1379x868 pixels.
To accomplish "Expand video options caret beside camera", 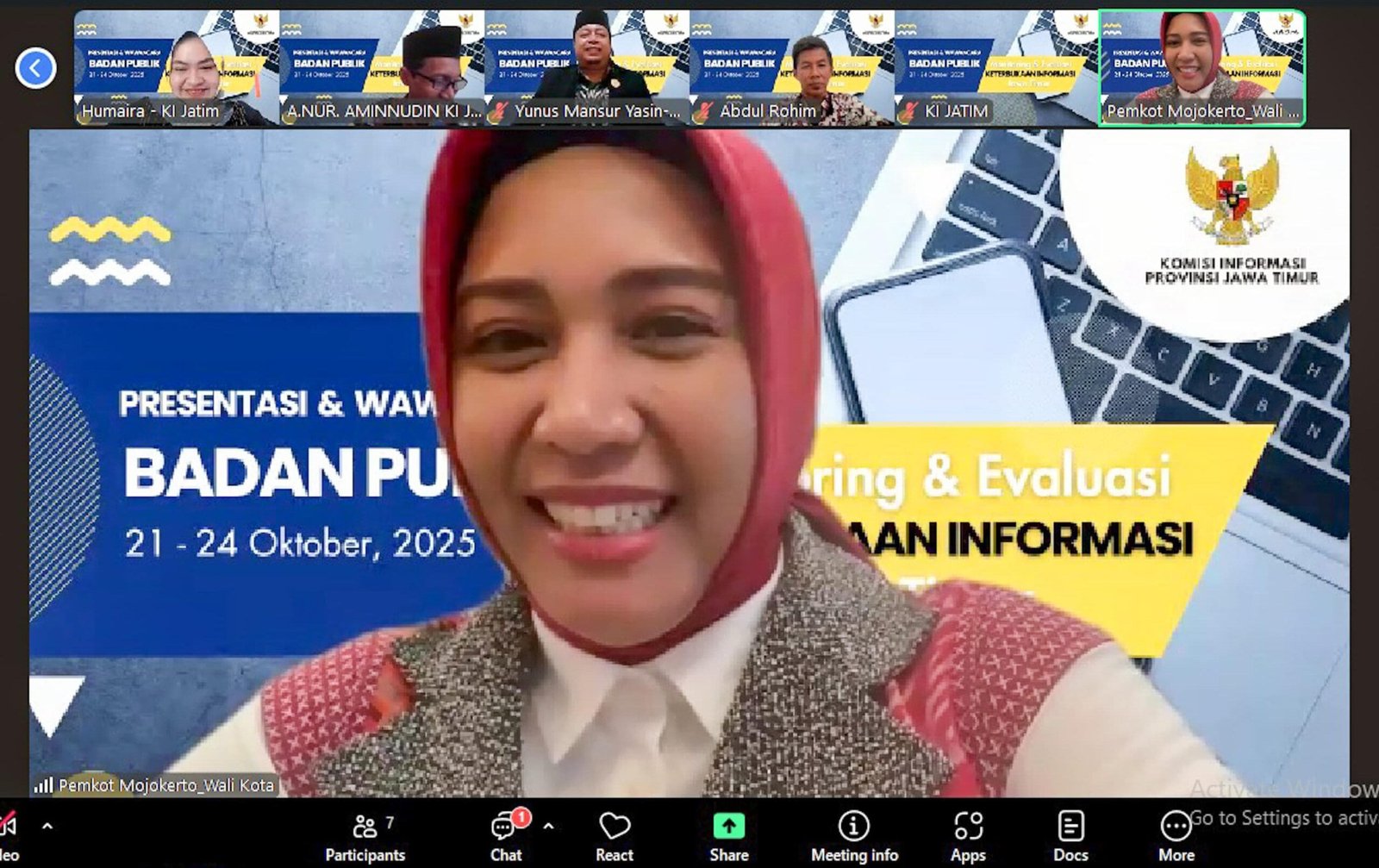I will click(x=47, y=826).
